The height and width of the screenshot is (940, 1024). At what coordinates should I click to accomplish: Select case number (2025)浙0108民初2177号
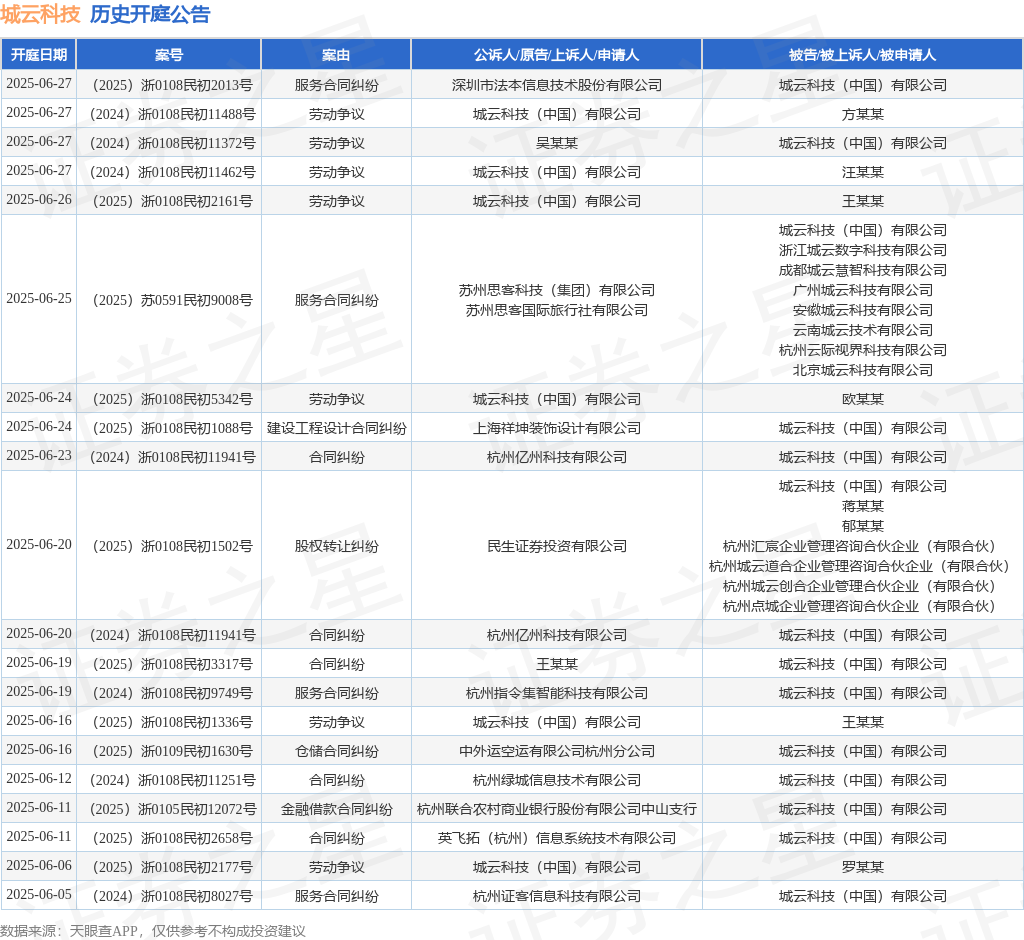coord(168,867)
